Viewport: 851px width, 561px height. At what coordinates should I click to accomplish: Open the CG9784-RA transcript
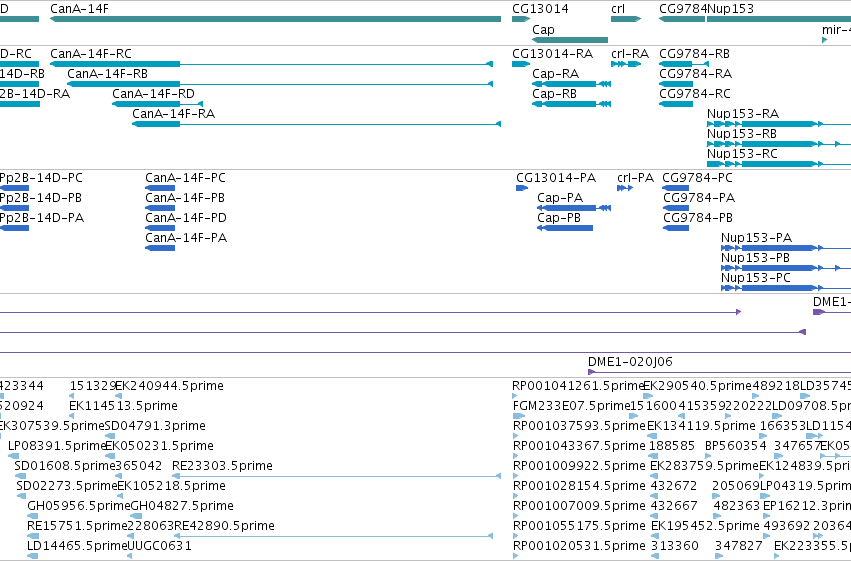coord(695,74)
